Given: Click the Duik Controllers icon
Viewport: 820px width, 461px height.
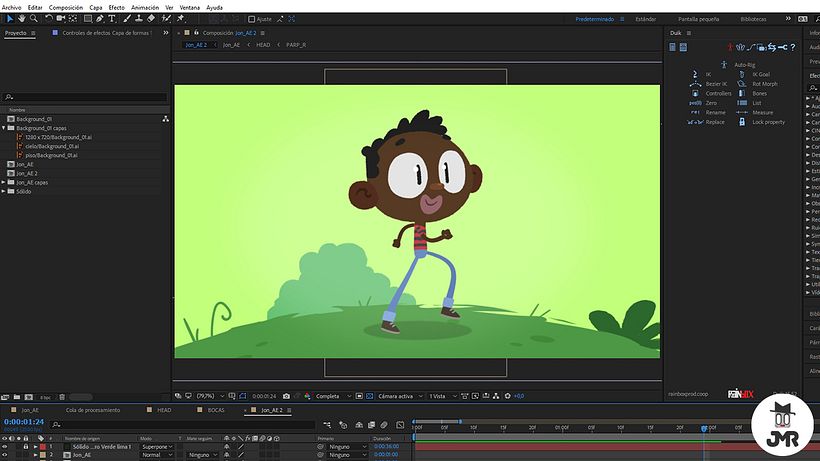Looking at the screenshot, I should coord(695,93).
